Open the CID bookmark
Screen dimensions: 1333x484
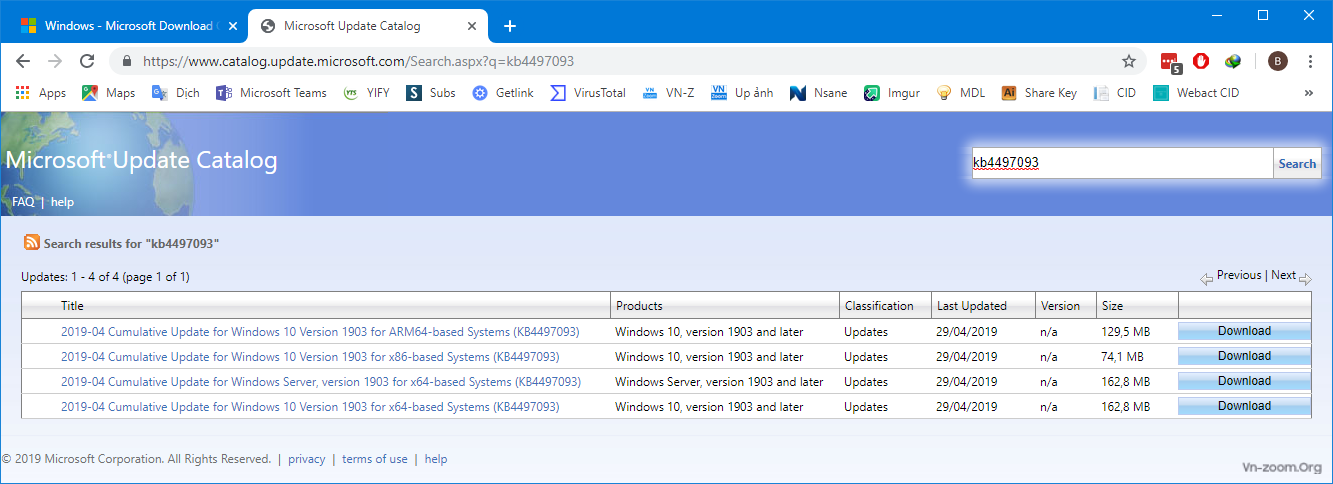[1115, 93]
